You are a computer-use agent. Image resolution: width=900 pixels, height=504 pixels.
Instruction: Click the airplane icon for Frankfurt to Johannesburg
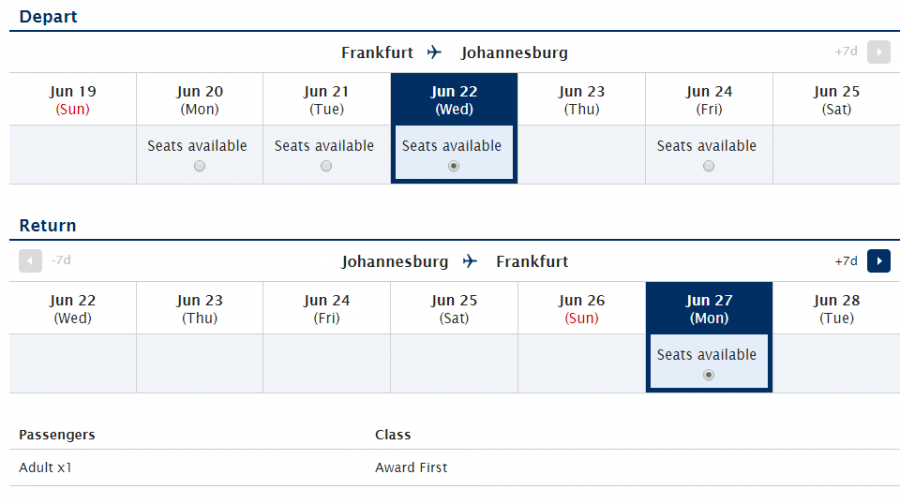point(434,52)
